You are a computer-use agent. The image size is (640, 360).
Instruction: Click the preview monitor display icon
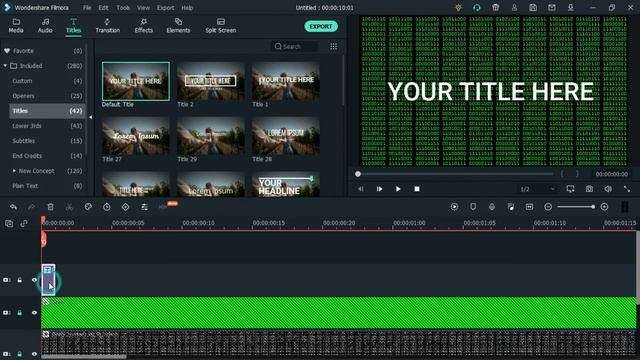[x=570, y=189]
